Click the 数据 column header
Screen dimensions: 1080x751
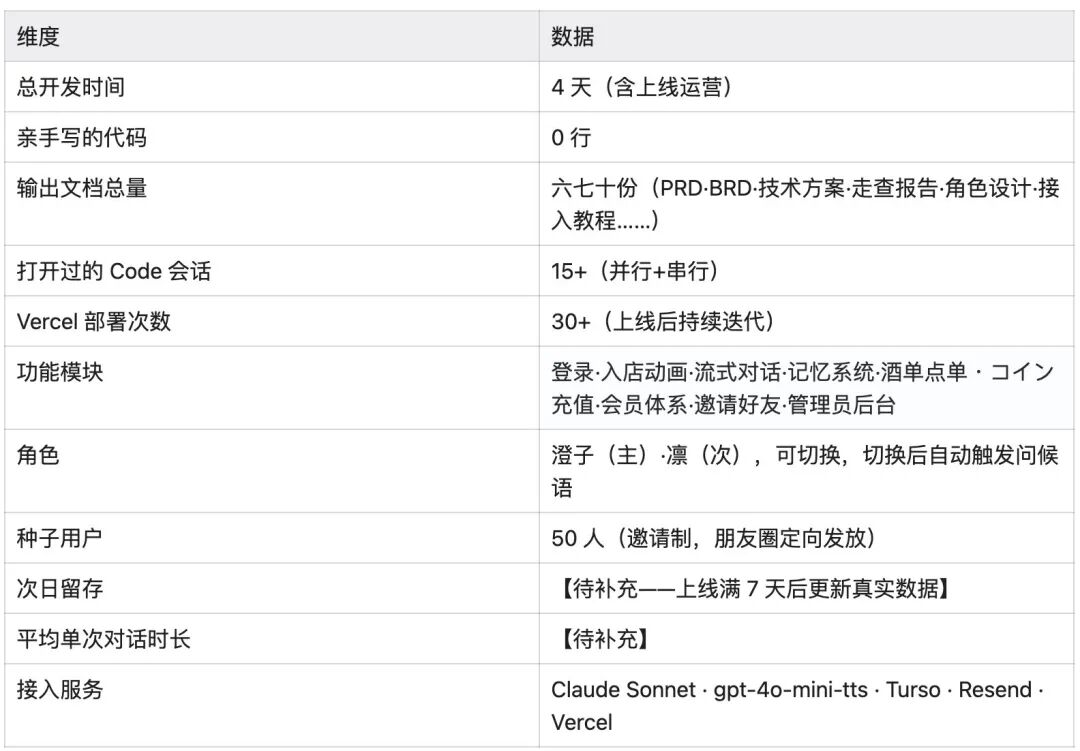point(573,37)
